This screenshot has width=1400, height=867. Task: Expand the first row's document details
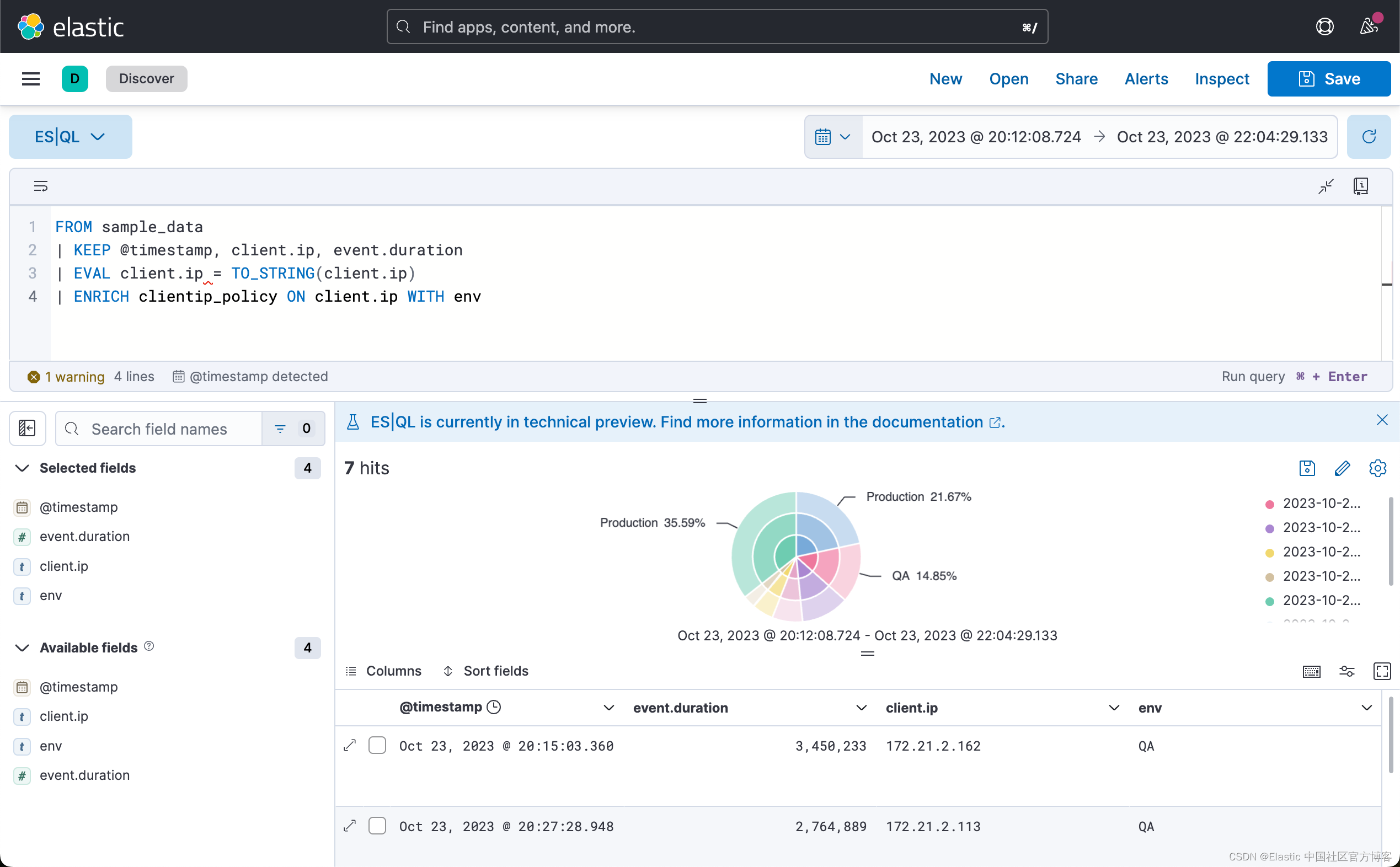[350, 746]
